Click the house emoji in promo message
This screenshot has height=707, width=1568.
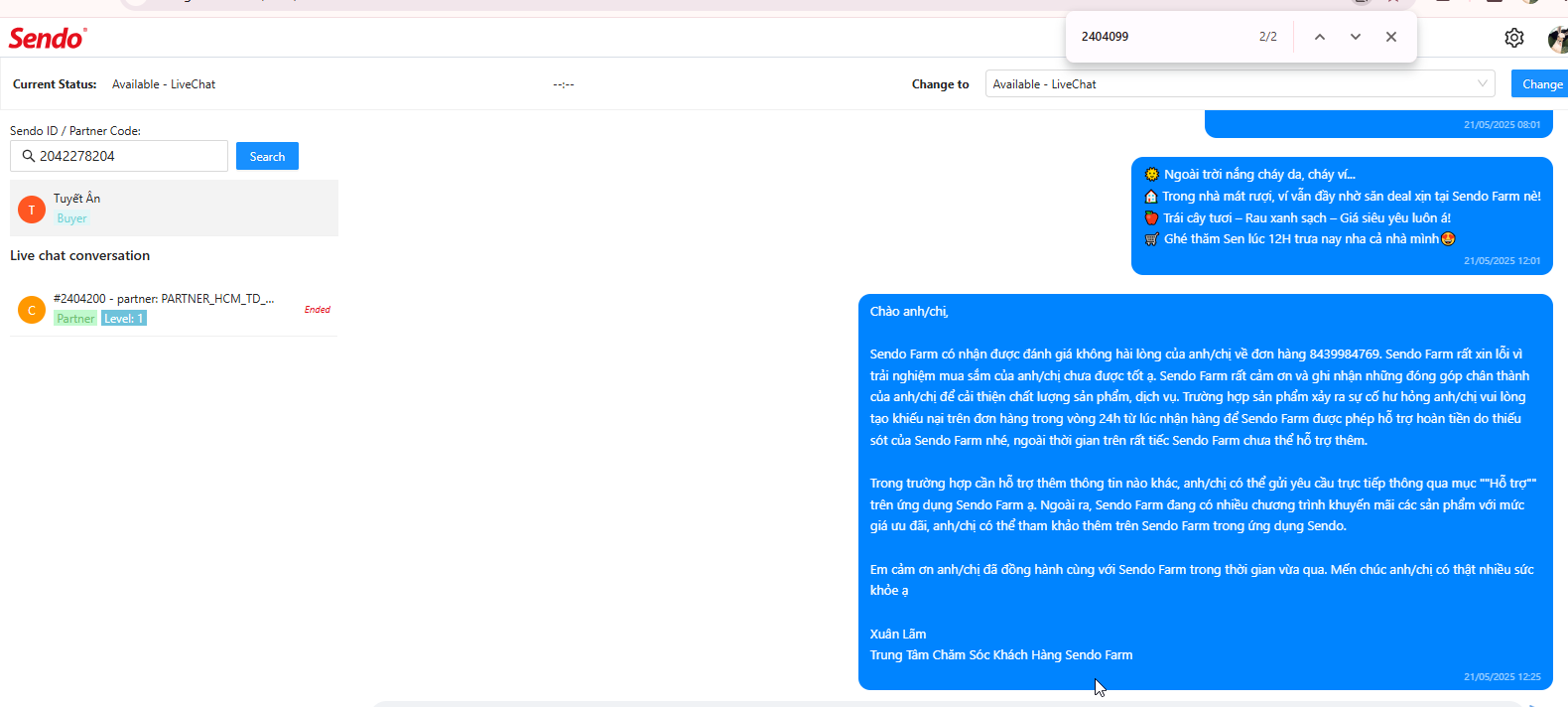(1151, 196)
